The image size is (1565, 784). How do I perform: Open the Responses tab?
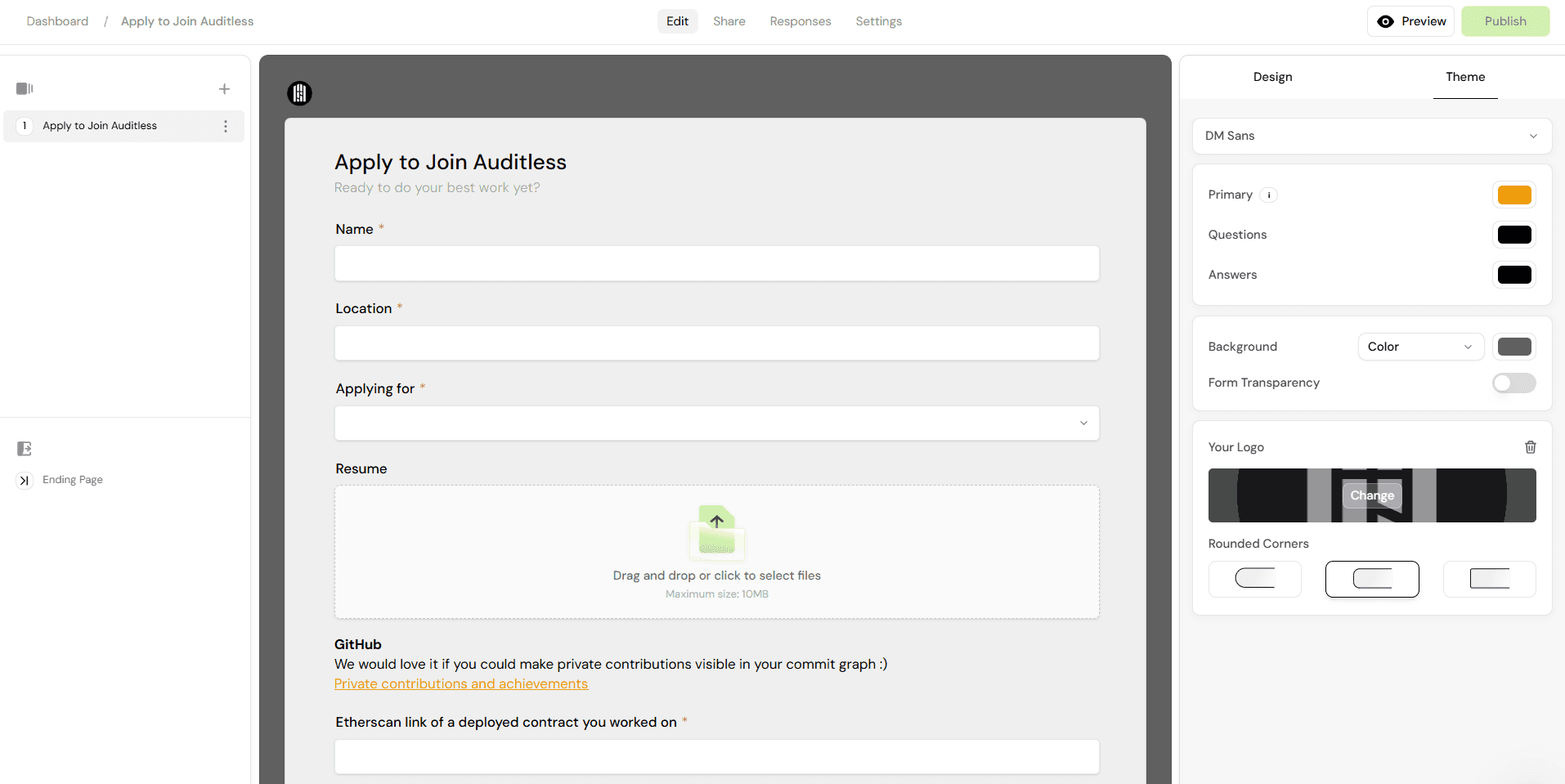pos(800,21)
